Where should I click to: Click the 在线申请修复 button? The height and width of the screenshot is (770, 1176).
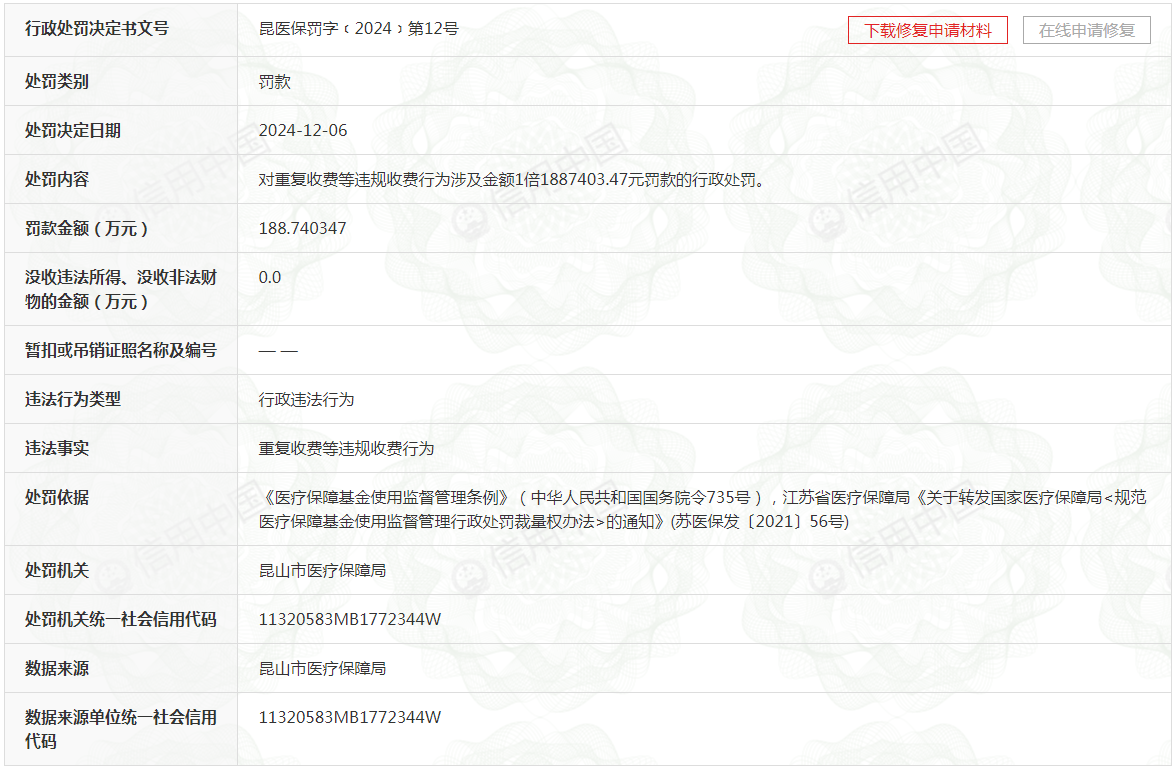[x=1086, y=31]
